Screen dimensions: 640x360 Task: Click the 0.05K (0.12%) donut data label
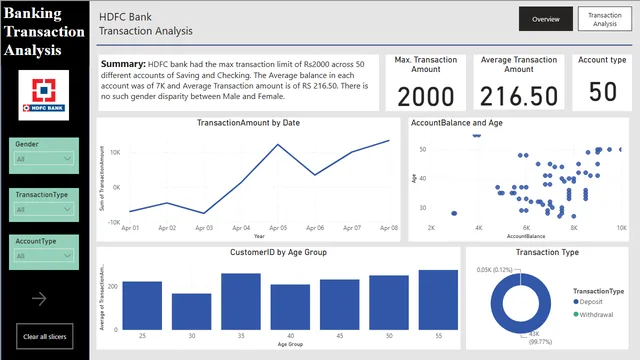coord(494,270)
